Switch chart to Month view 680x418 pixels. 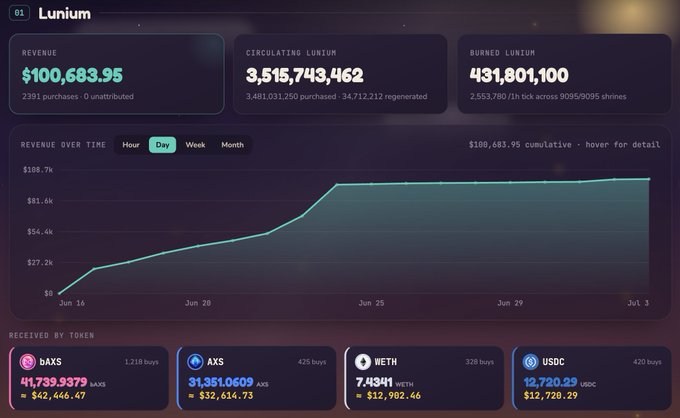pos(232,145)
